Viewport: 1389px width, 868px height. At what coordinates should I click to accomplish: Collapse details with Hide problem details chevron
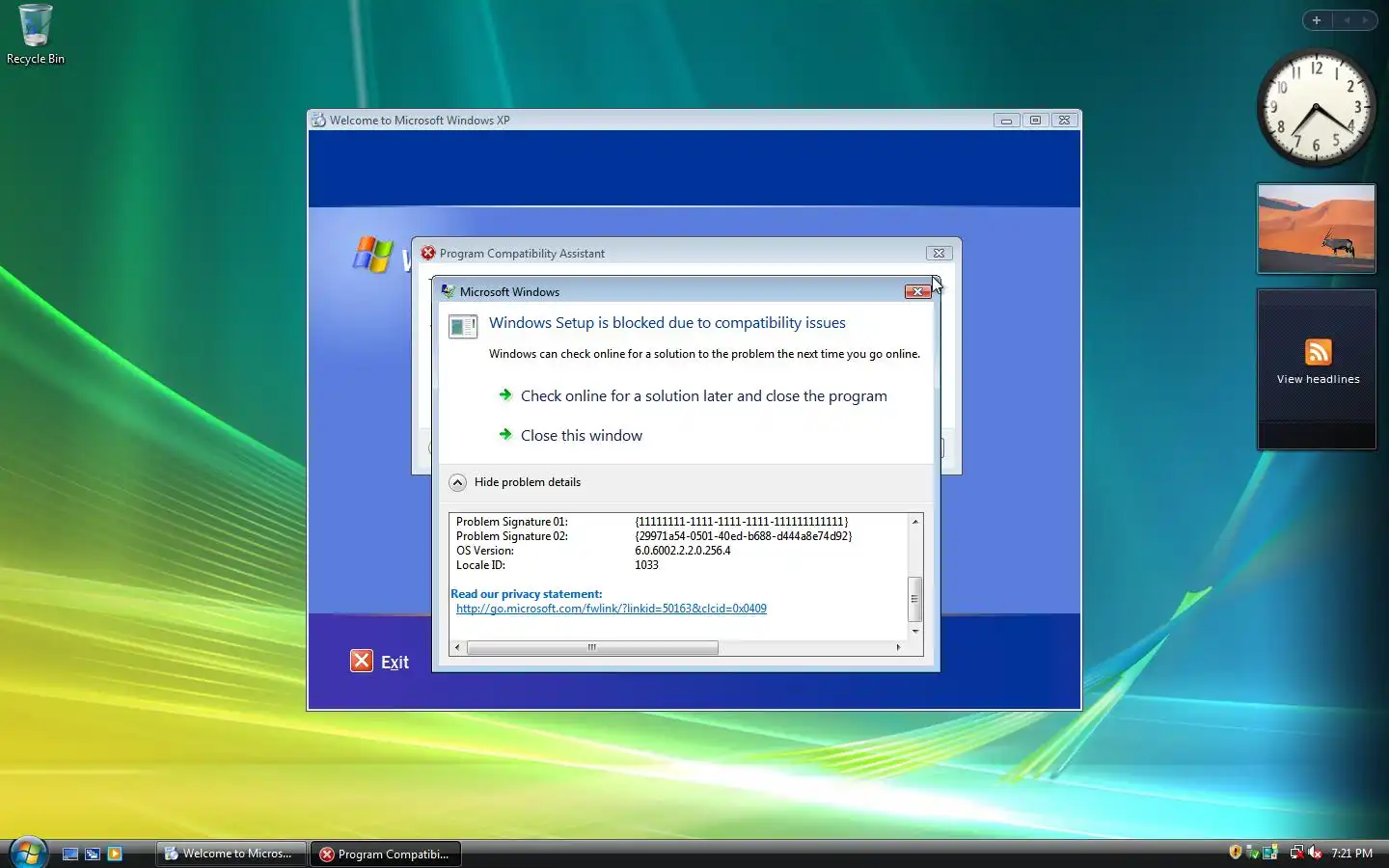click(x=458, y=482)
